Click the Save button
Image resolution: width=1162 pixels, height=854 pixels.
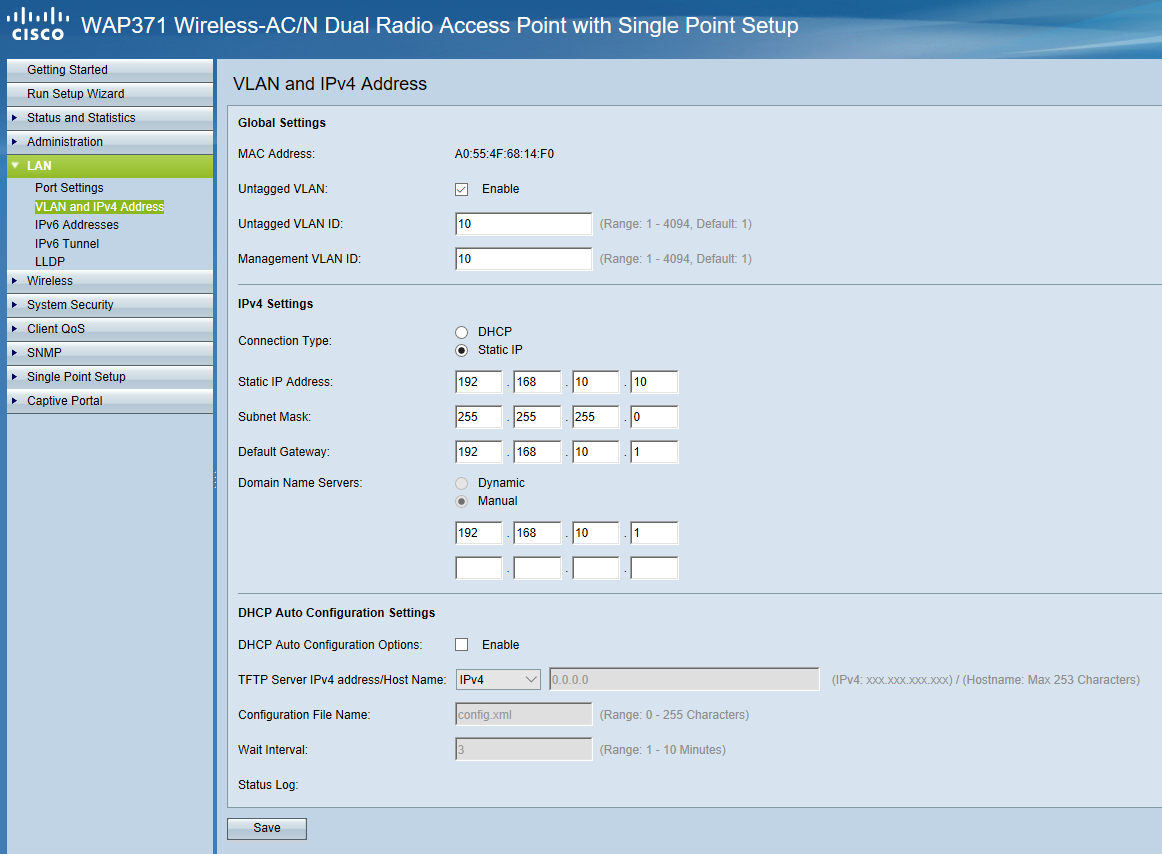coord(267,829)
